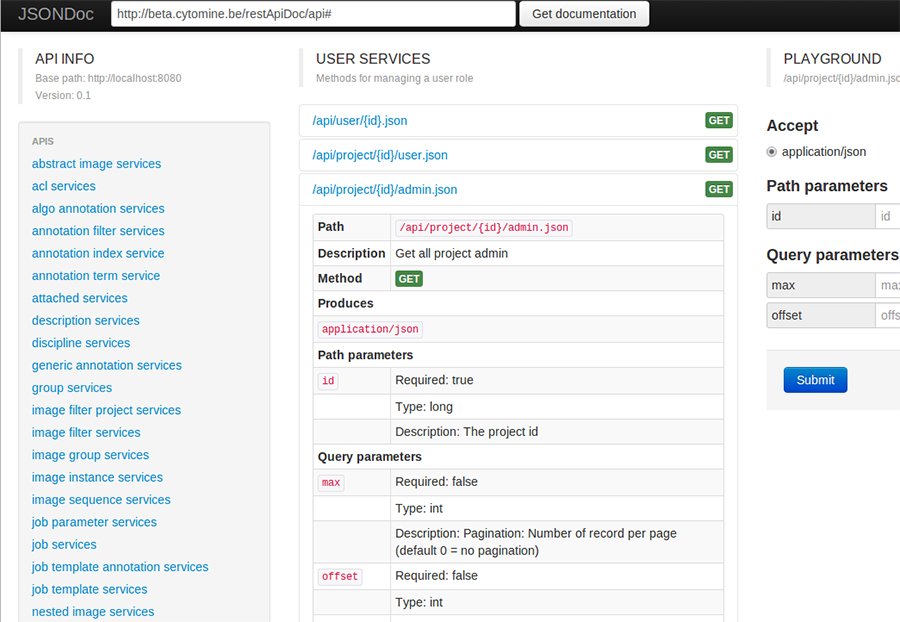The image size is (900, 622).
Task: Click the offset query parameter field
Action: (x=887, y=316)
